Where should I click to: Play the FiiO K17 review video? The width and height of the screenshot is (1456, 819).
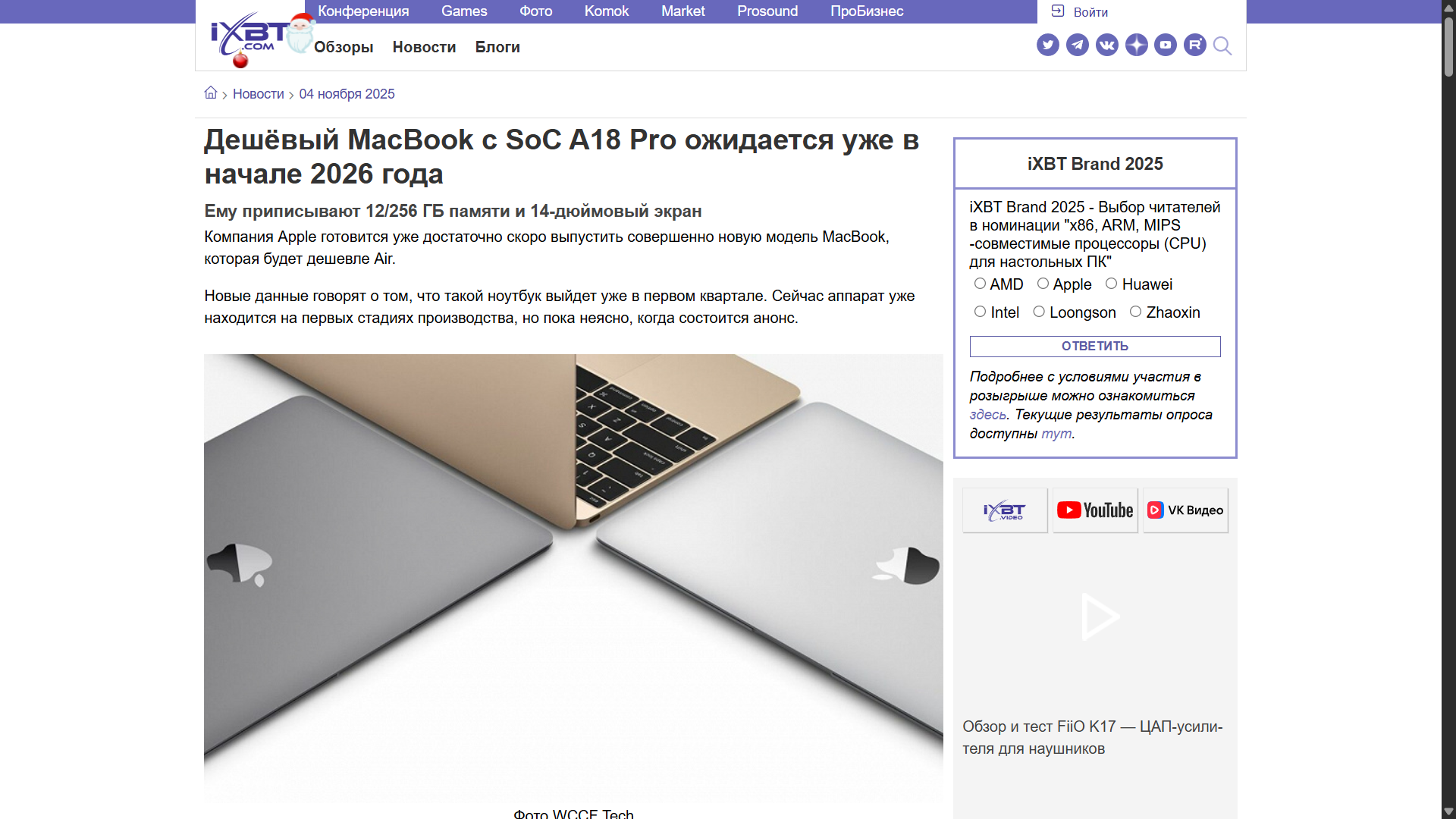pyautogui.click(x=1100, y=617)
